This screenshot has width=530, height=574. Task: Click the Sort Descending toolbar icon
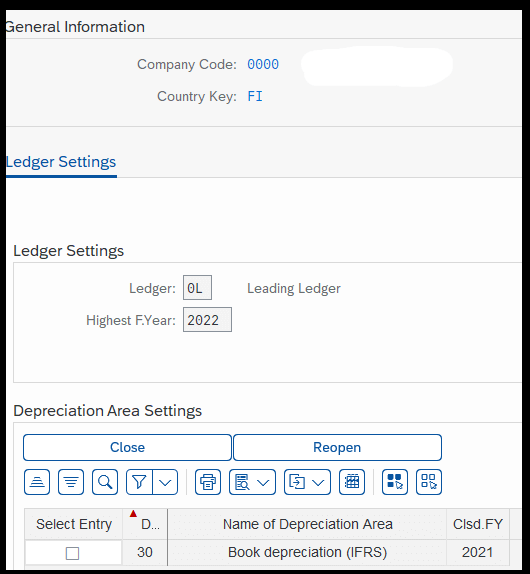71,482
